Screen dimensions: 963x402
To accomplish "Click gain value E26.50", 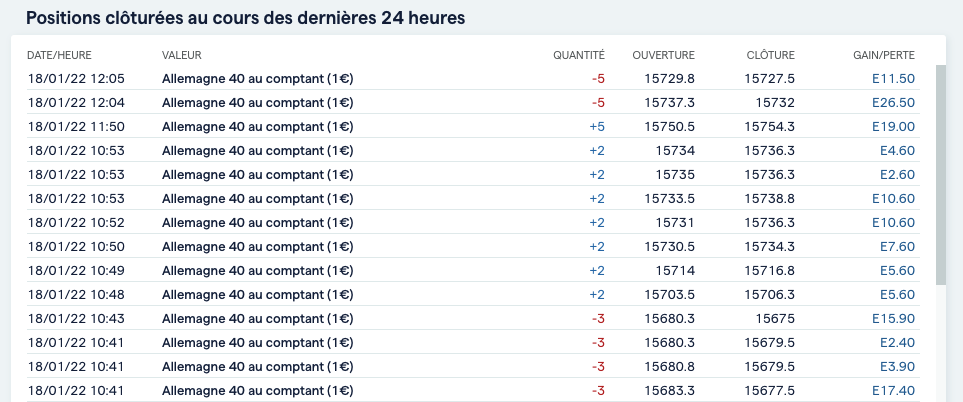I will (893, 102).
